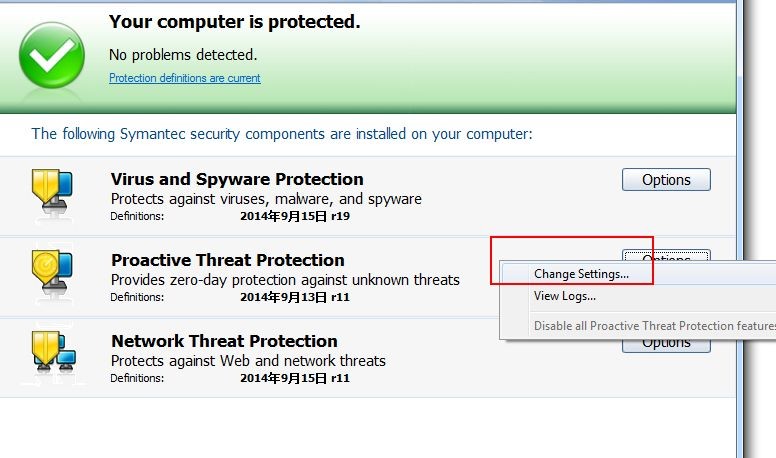Click the green checkmark protection status icon
This screenshot has height=458, width=776.
52,55
